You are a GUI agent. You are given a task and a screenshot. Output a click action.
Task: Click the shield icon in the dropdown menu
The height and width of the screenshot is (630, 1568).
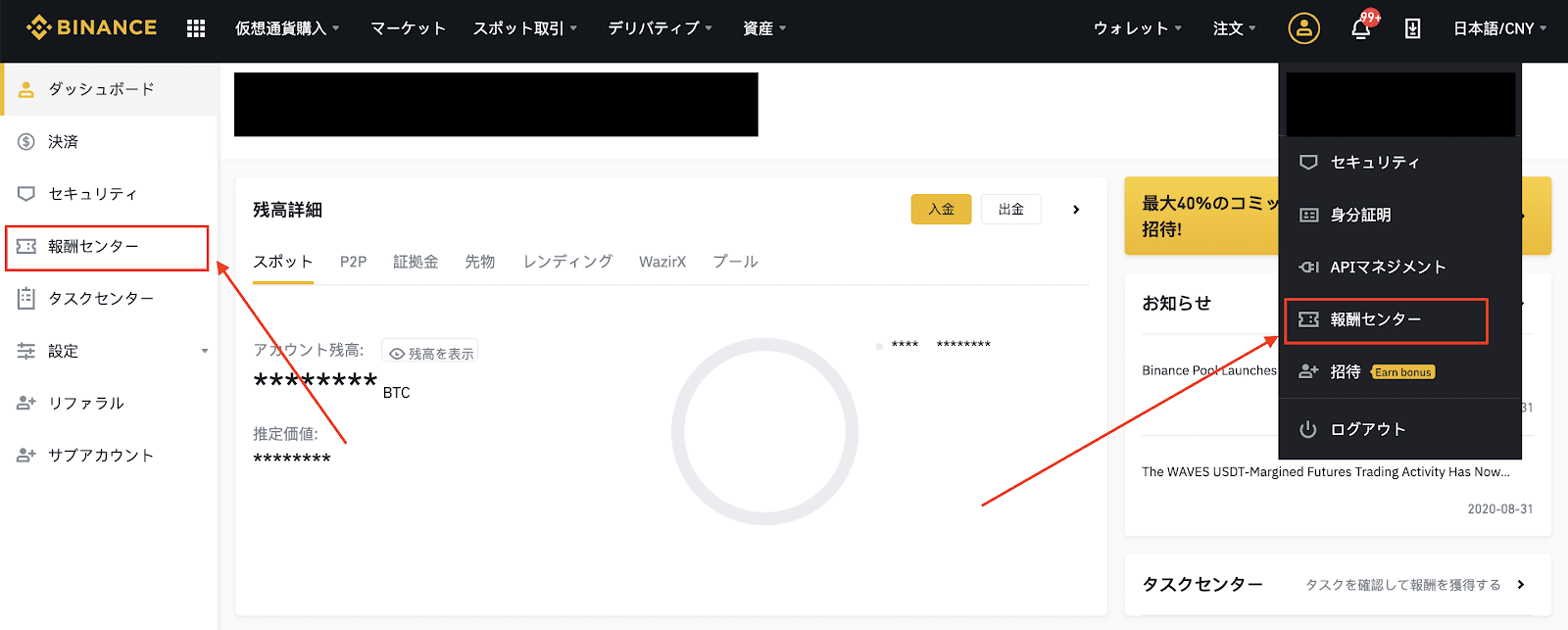coord(1308,163)
